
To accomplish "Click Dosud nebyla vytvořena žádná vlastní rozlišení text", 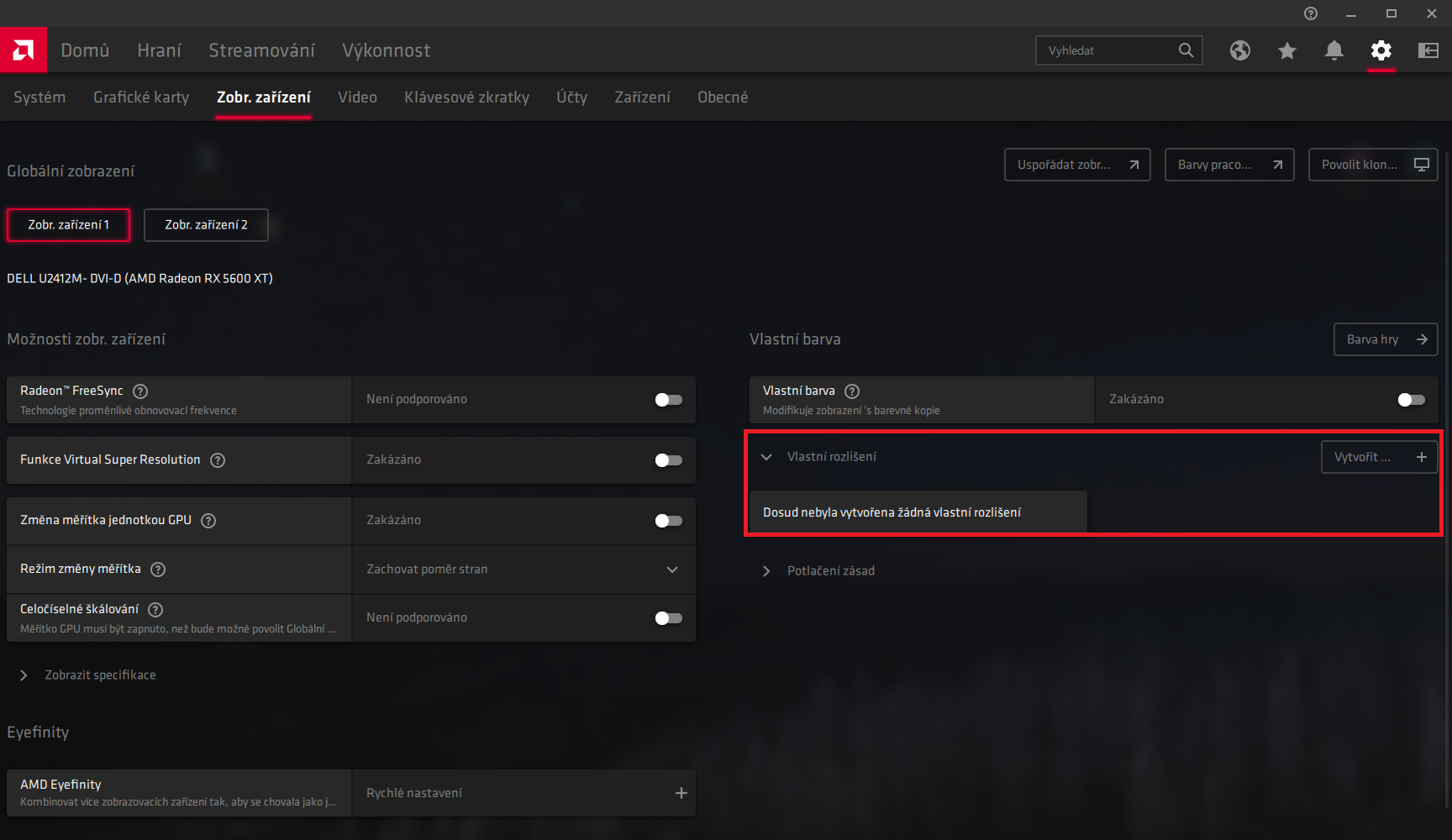I will [x=892, y=512].
